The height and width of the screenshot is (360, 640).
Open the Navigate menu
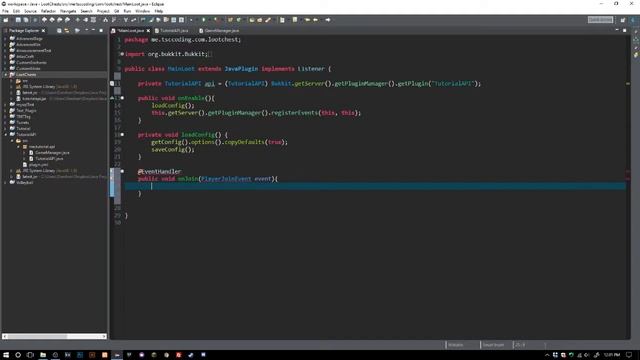click(x=68, y=11)
